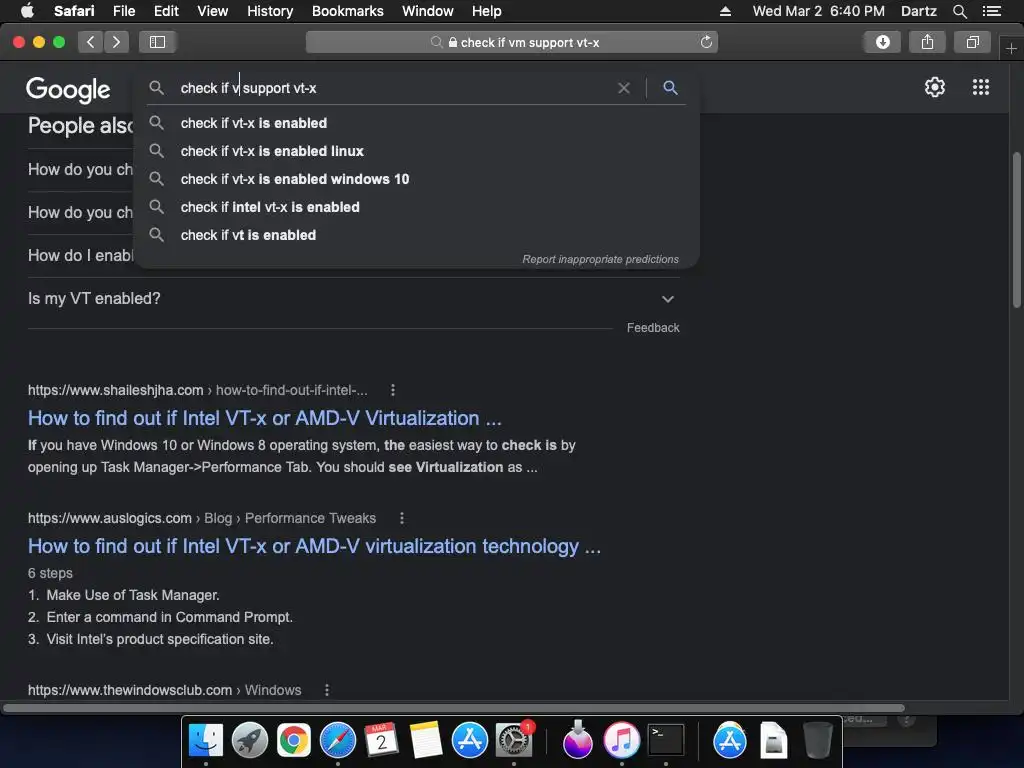Open Terminal from the Dock
The width and height of the screenshot is (1024, 768).
[x=665, y=741]
